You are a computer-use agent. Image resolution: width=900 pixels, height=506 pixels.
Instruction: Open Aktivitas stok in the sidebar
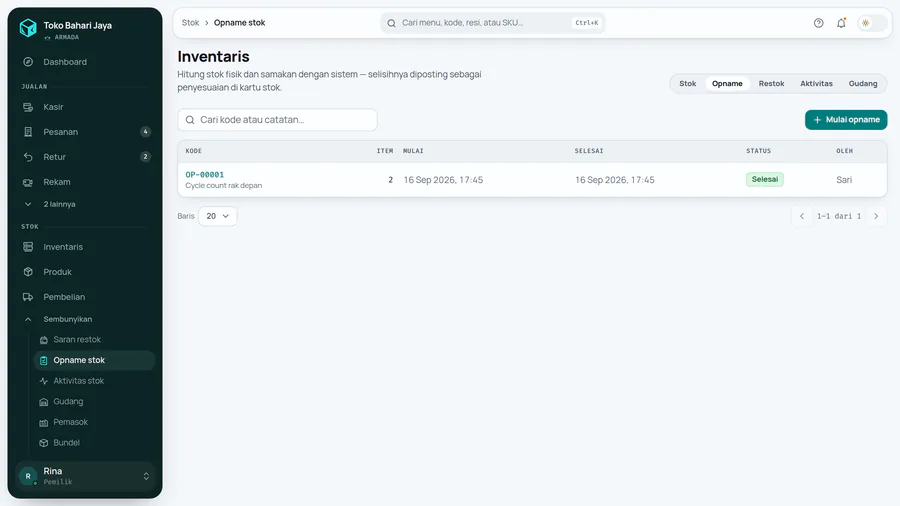[x=94, y=381]
